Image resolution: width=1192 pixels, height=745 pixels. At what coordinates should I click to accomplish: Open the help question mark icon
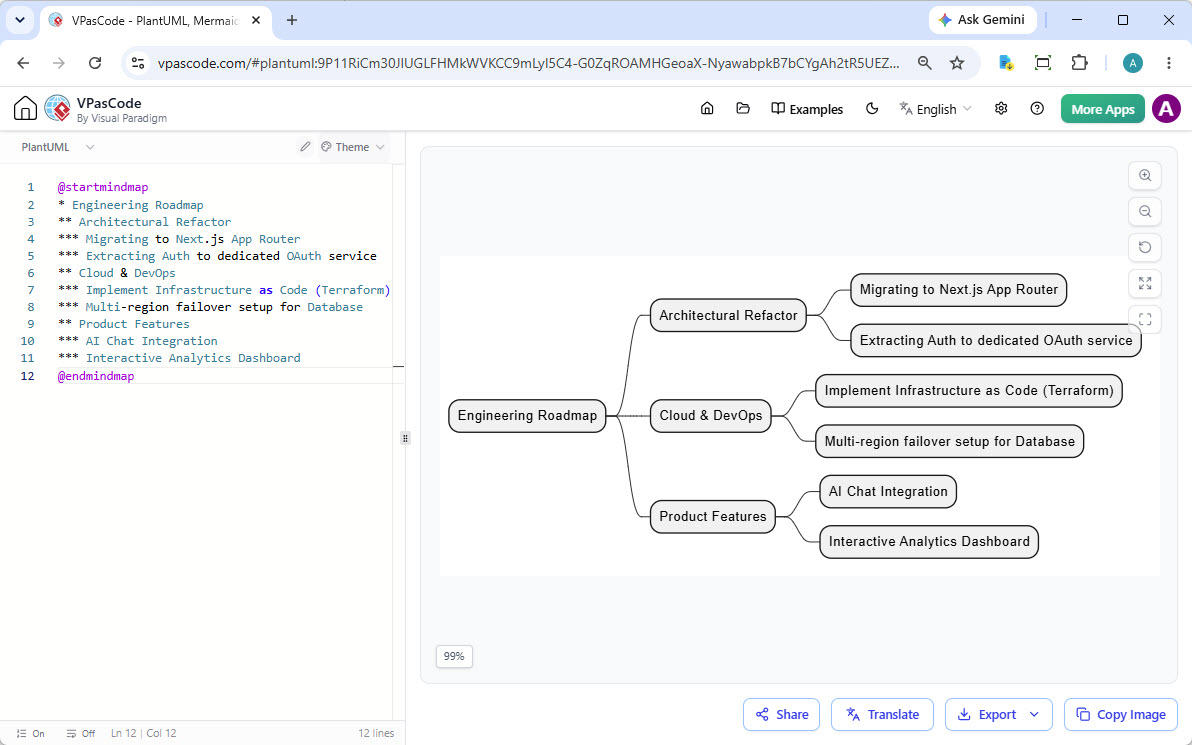[x=1037, y=109]
